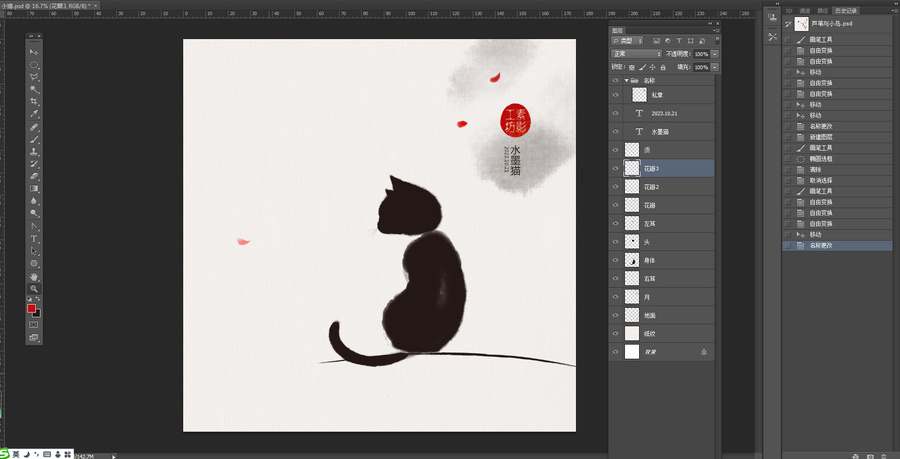The height and width of the screenshot is (459, 900).
Task: Select the Zoom tool
Action: point(34,289)
